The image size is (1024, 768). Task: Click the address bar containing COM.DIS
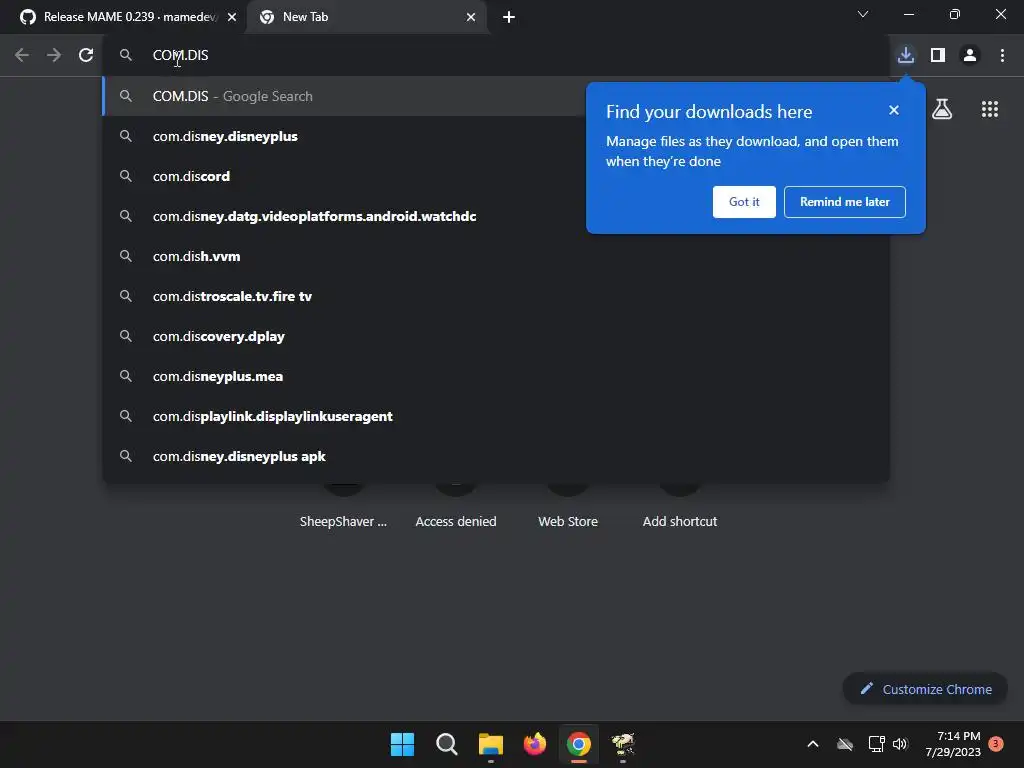pos(496,56)
